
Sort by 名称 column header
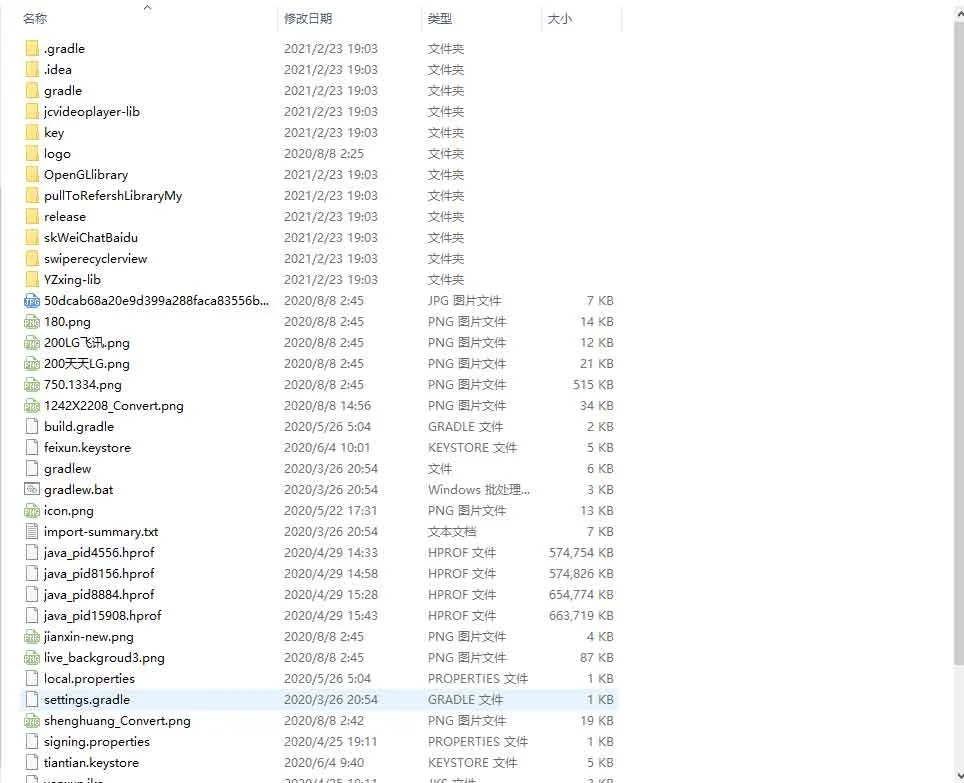click(35, 19)
